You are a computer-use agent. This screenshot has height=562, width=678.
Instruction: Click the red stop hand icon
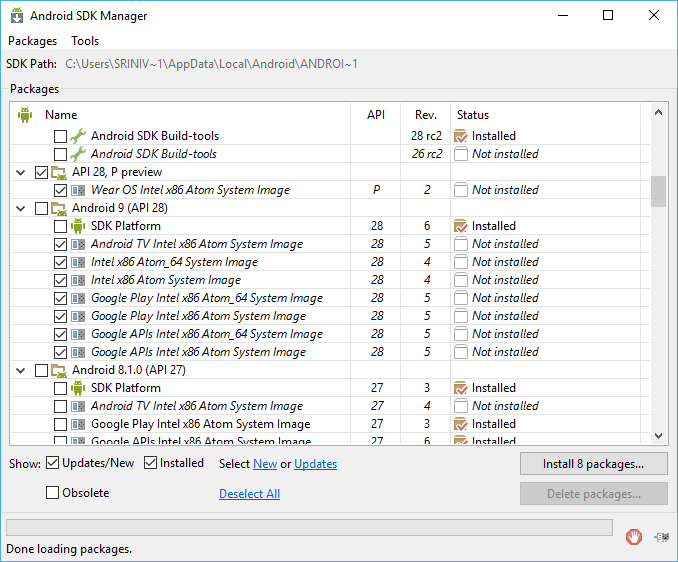pyautogui.click(x=633, y=537)
